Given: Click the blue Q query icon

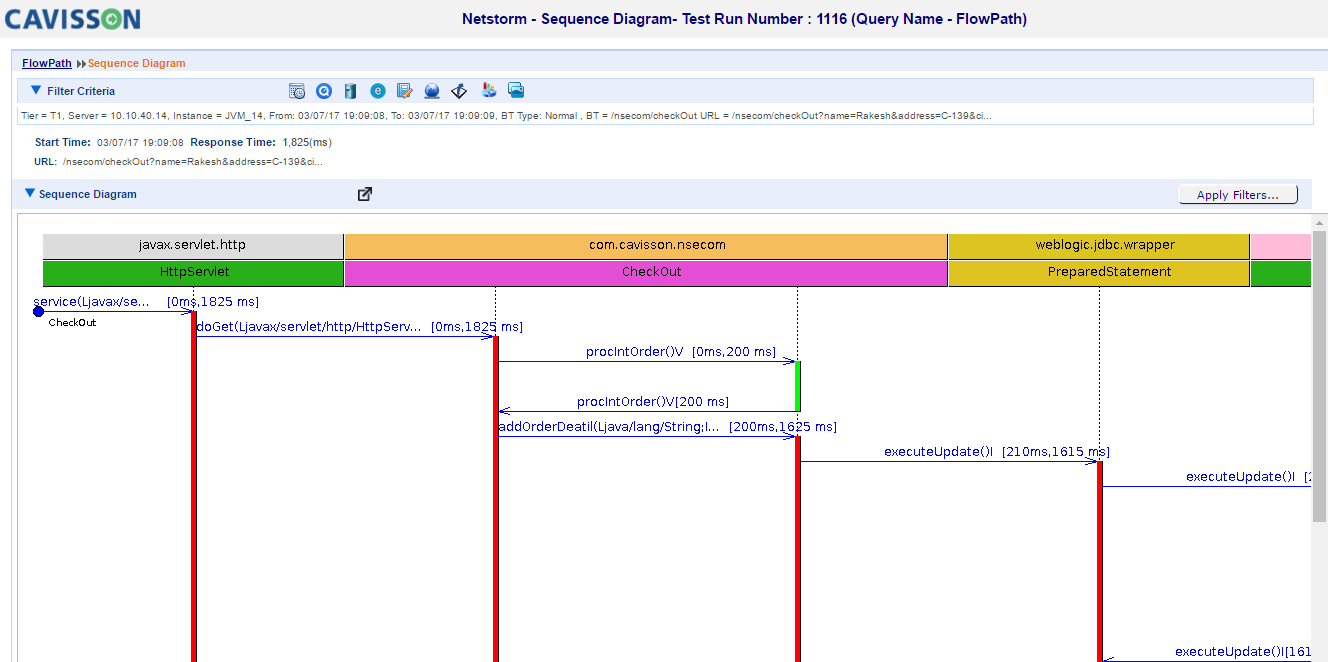Looking at the screenshot, I should point(324,91).
